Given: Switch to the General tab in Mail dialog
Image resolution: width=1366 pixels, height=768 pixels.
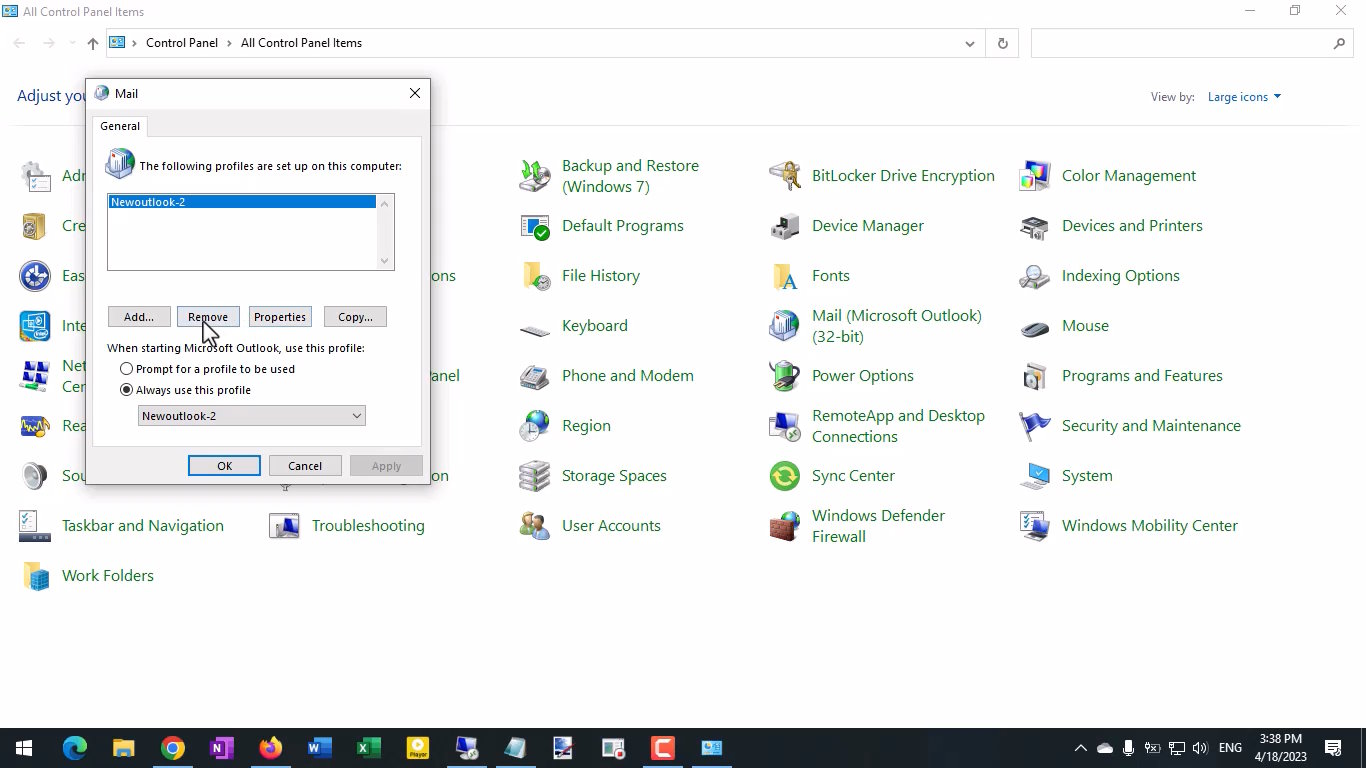Looking at the screenshot, I should pyautogui.click(x=120, y=126).
